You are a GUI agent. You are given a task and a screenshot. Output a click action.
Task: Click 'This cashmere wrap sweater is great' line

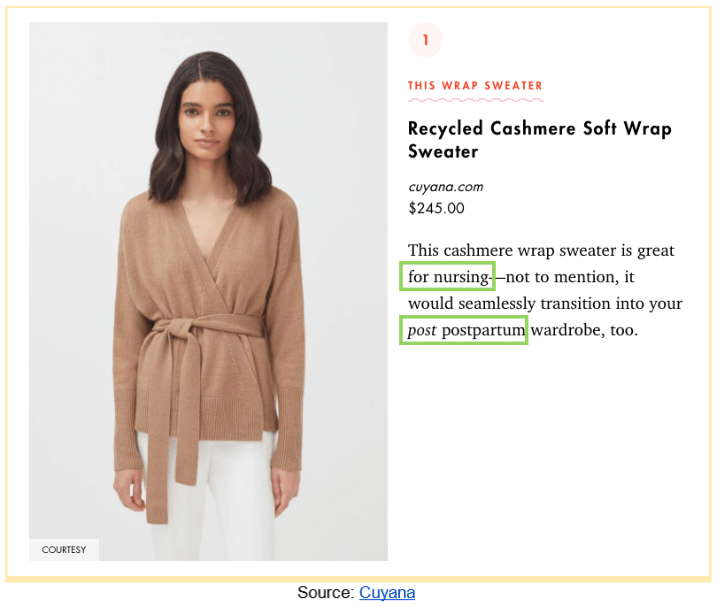pyautogui.click(x=541, y=250)
